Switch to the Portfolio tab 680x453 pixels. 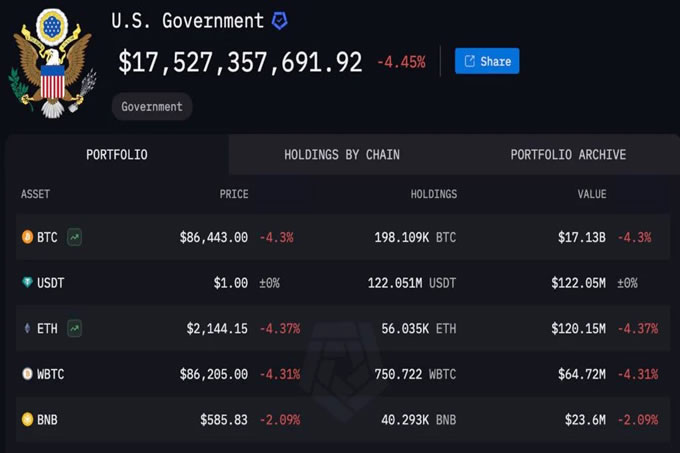116,155
